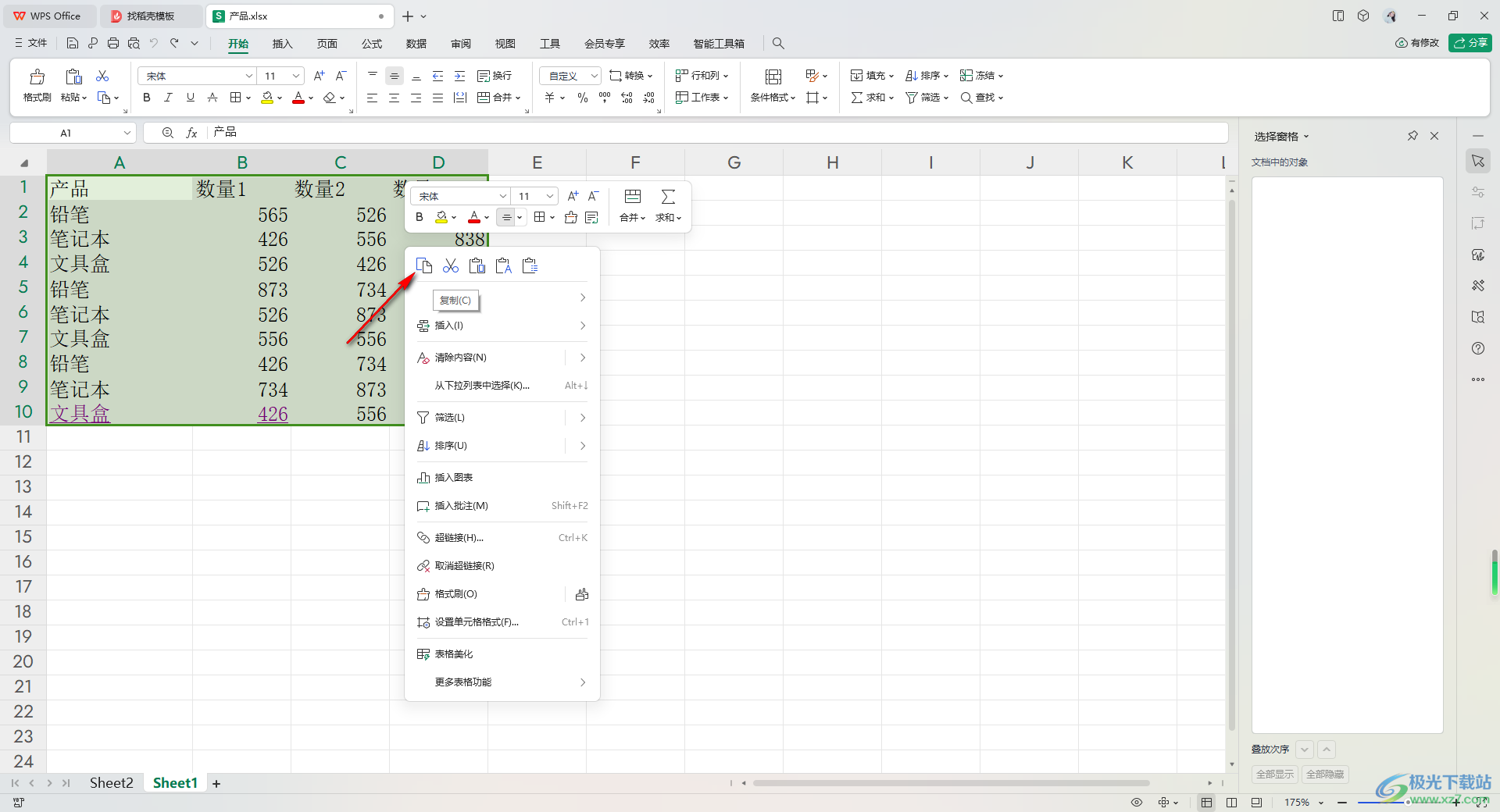Click increase indent icon
This screenshot has width=1500, height=812.
[x=460, y=76]
